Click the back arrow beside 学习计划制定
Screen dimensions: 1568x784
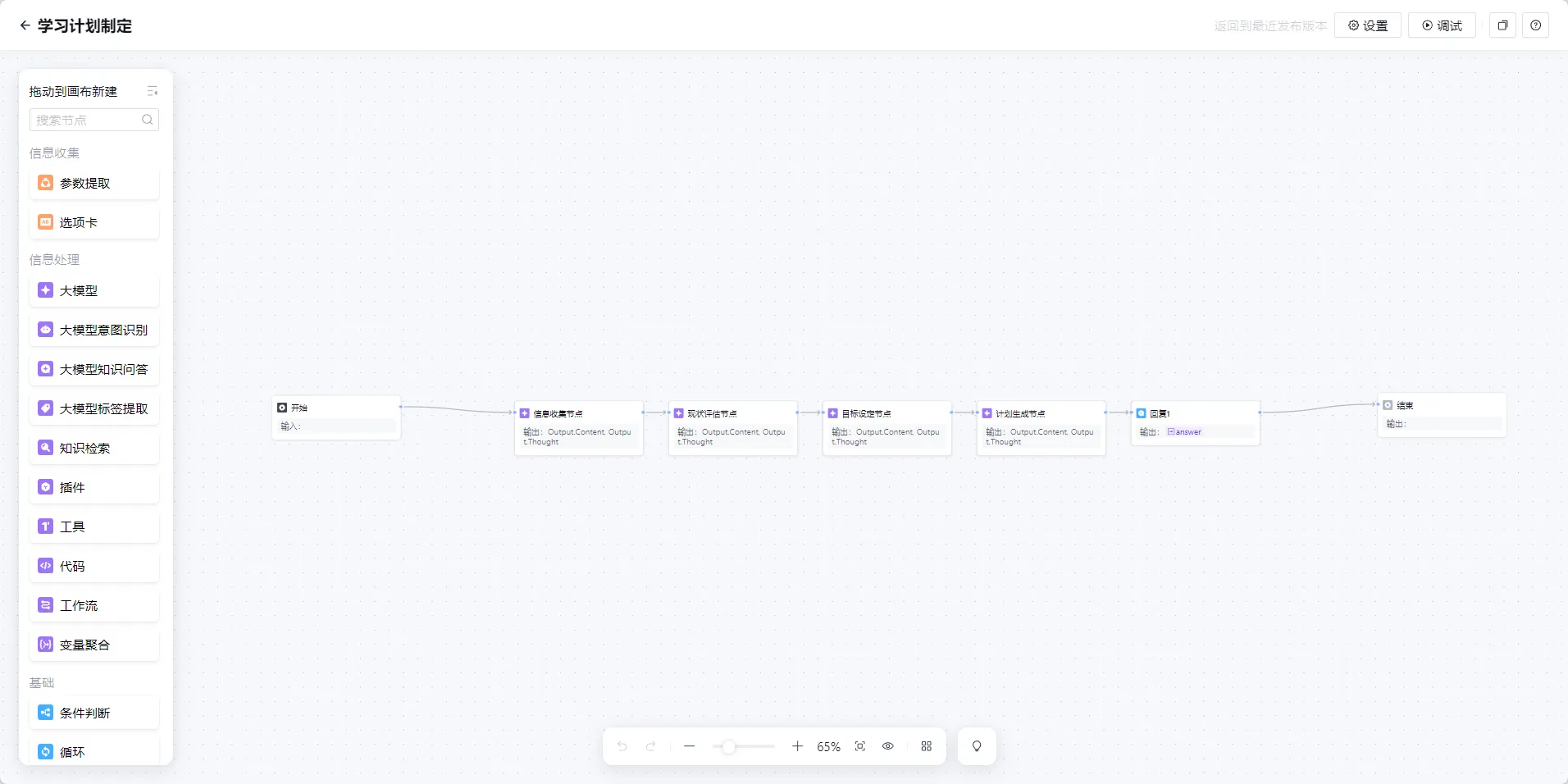[x=25, y=25]
